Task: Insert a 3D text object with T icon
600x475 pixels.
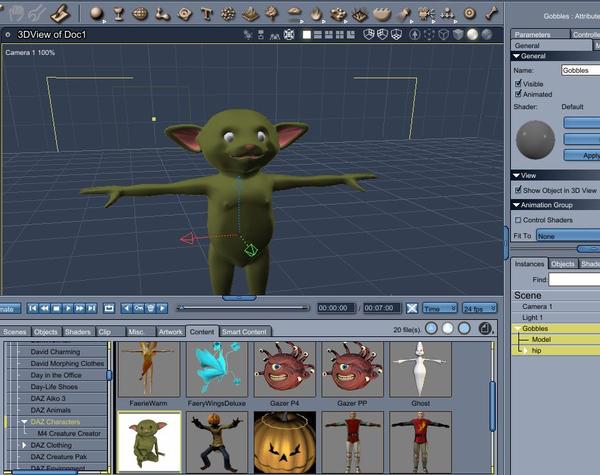Action: [206, 14]
